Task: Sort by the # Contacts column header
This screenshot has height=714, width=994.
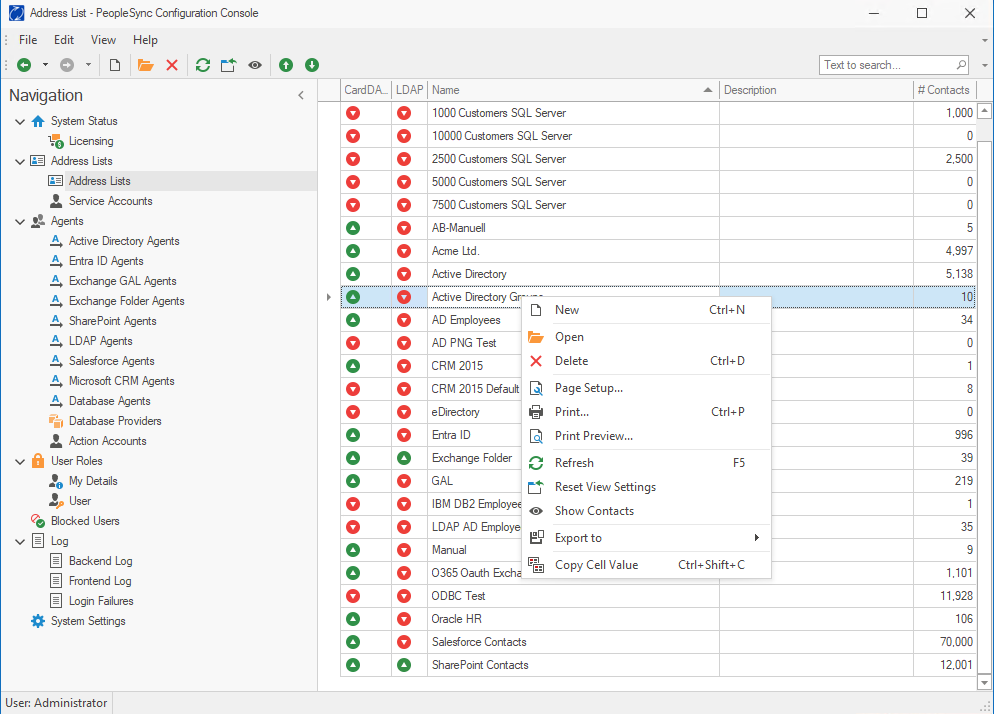Action: [944, 90]
